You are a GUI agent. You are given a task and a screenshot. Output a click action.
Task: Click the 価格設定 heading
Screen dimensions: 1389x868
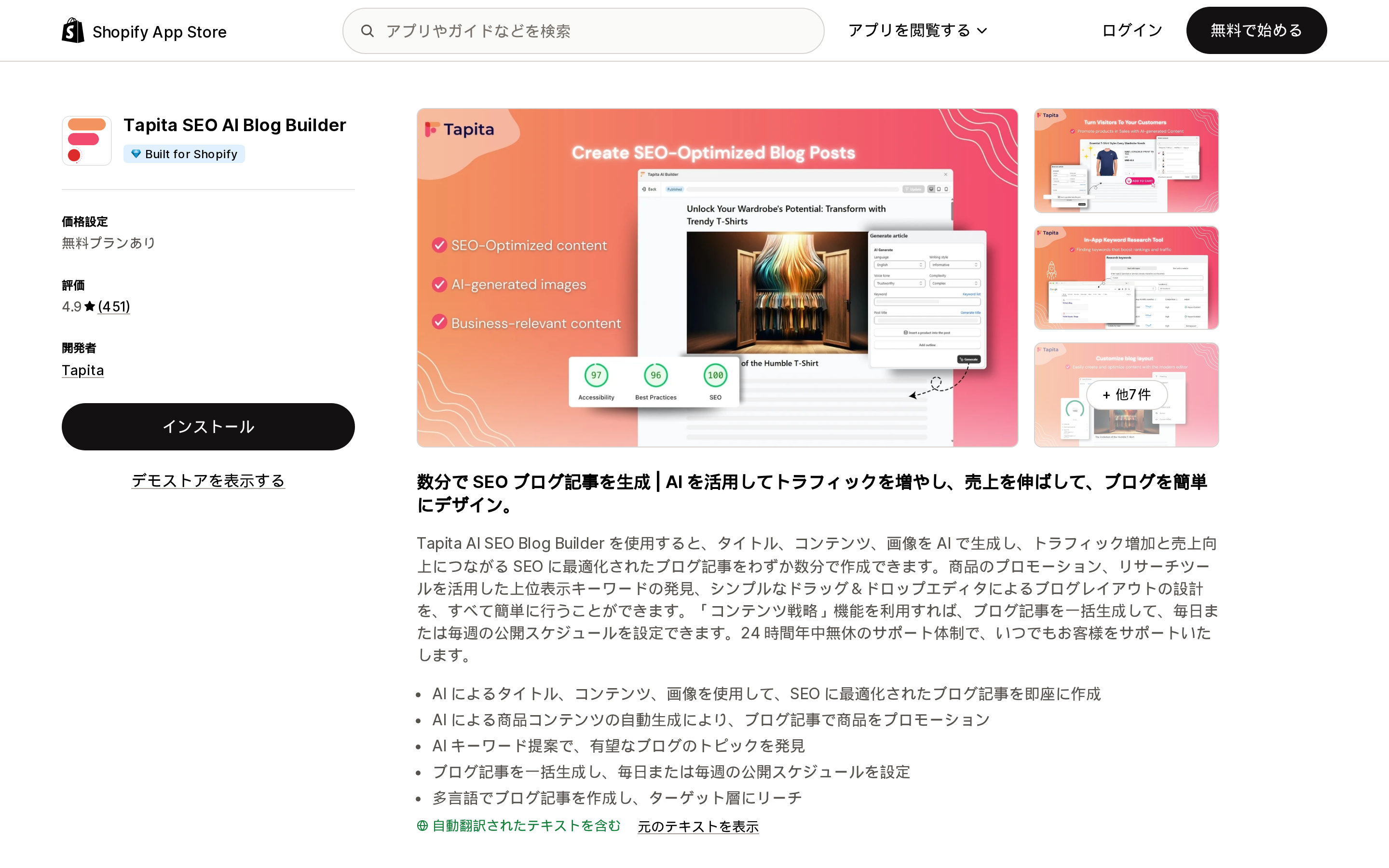[x=85, y=222]
